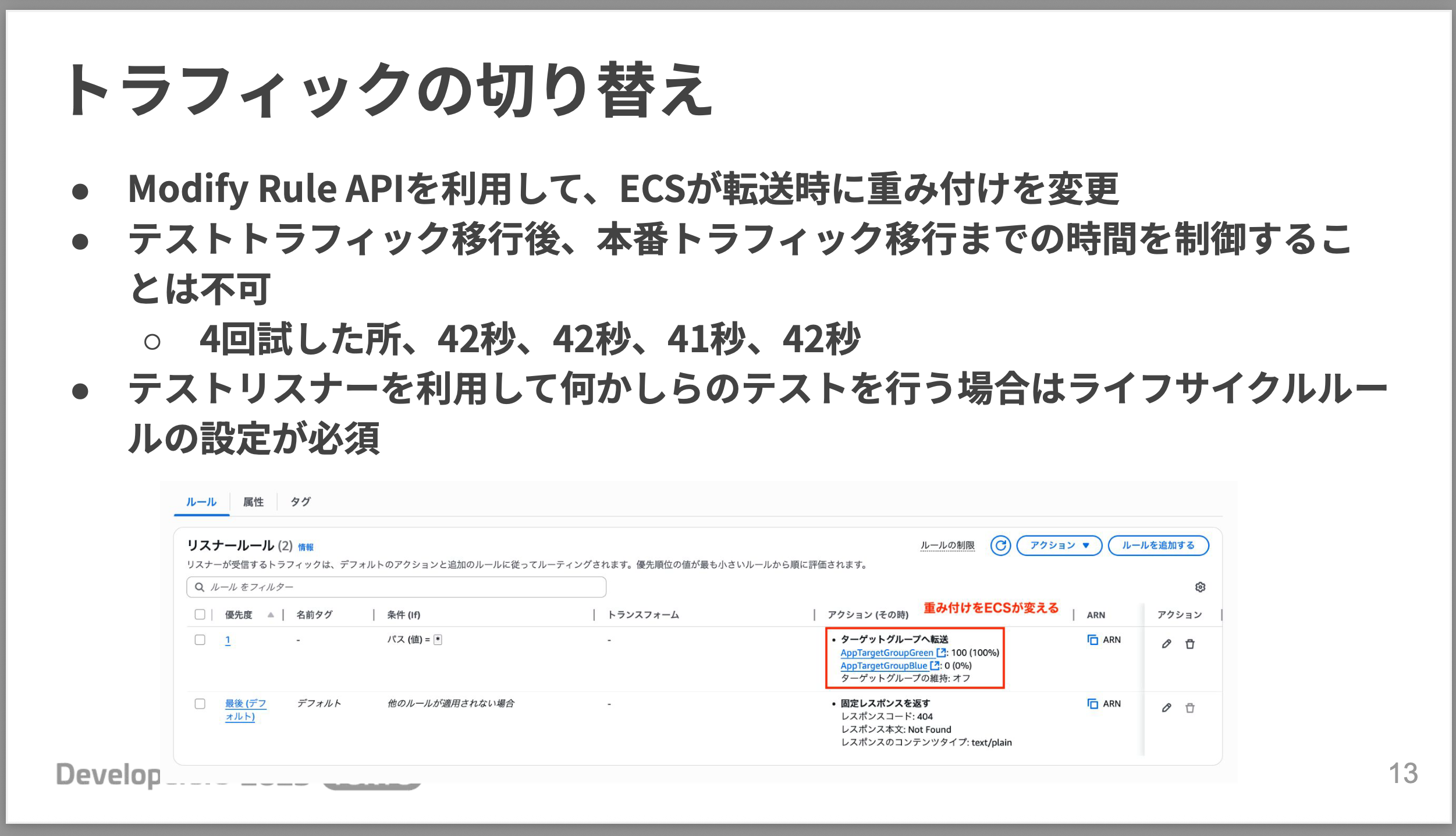Open table settings gear icon
The height and width of the screenshot is (836, 1456).
(1200, 587)
